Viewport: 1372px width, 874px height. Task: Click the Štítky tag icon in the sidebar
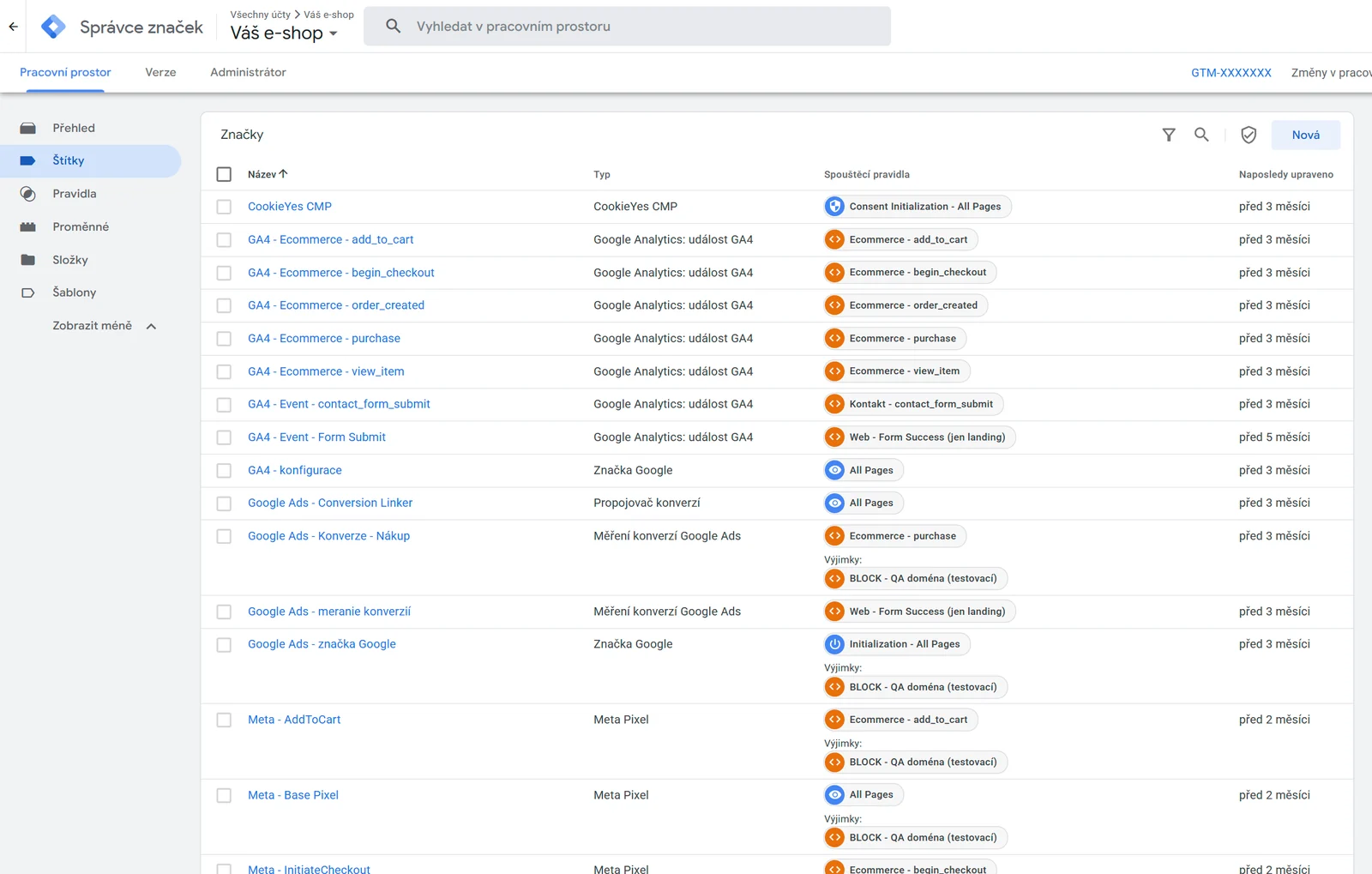[x=27, y=160]
